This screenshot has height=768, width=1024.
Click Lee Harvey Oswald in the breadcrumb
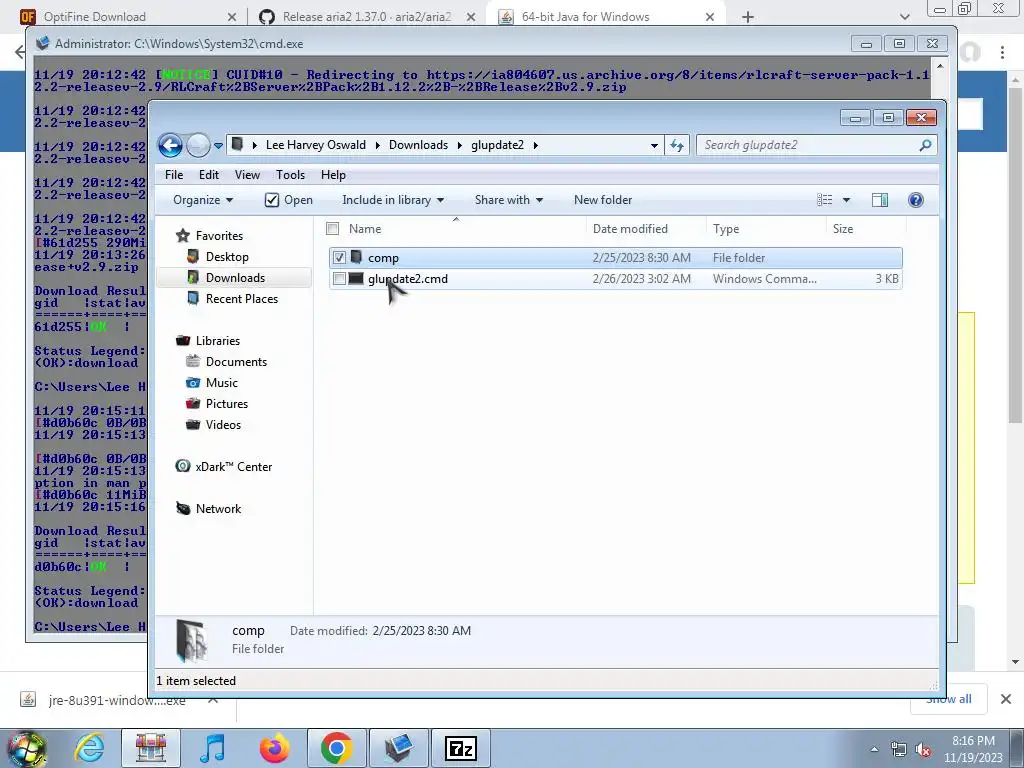coord(315,145)
